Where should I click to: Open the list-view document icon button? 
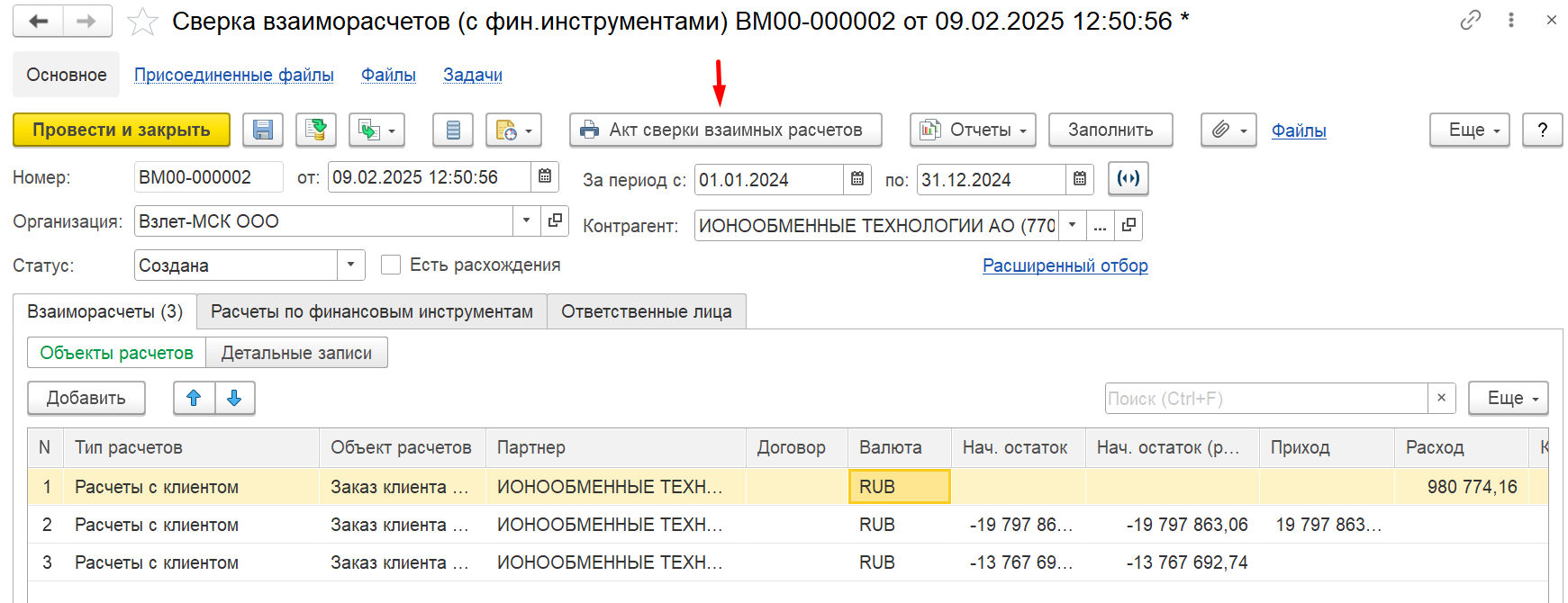point(453,130)
